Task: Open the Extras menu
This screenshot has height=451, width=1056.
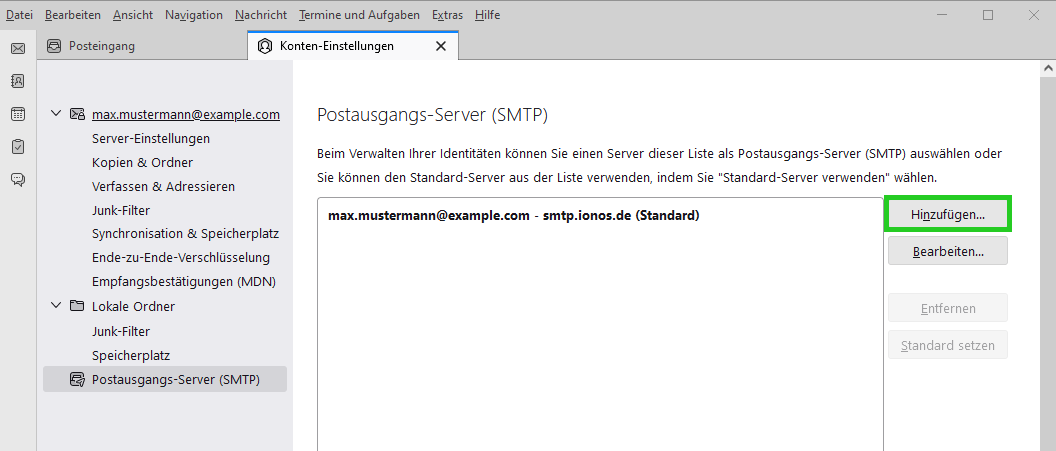Action: click(448, 15)
